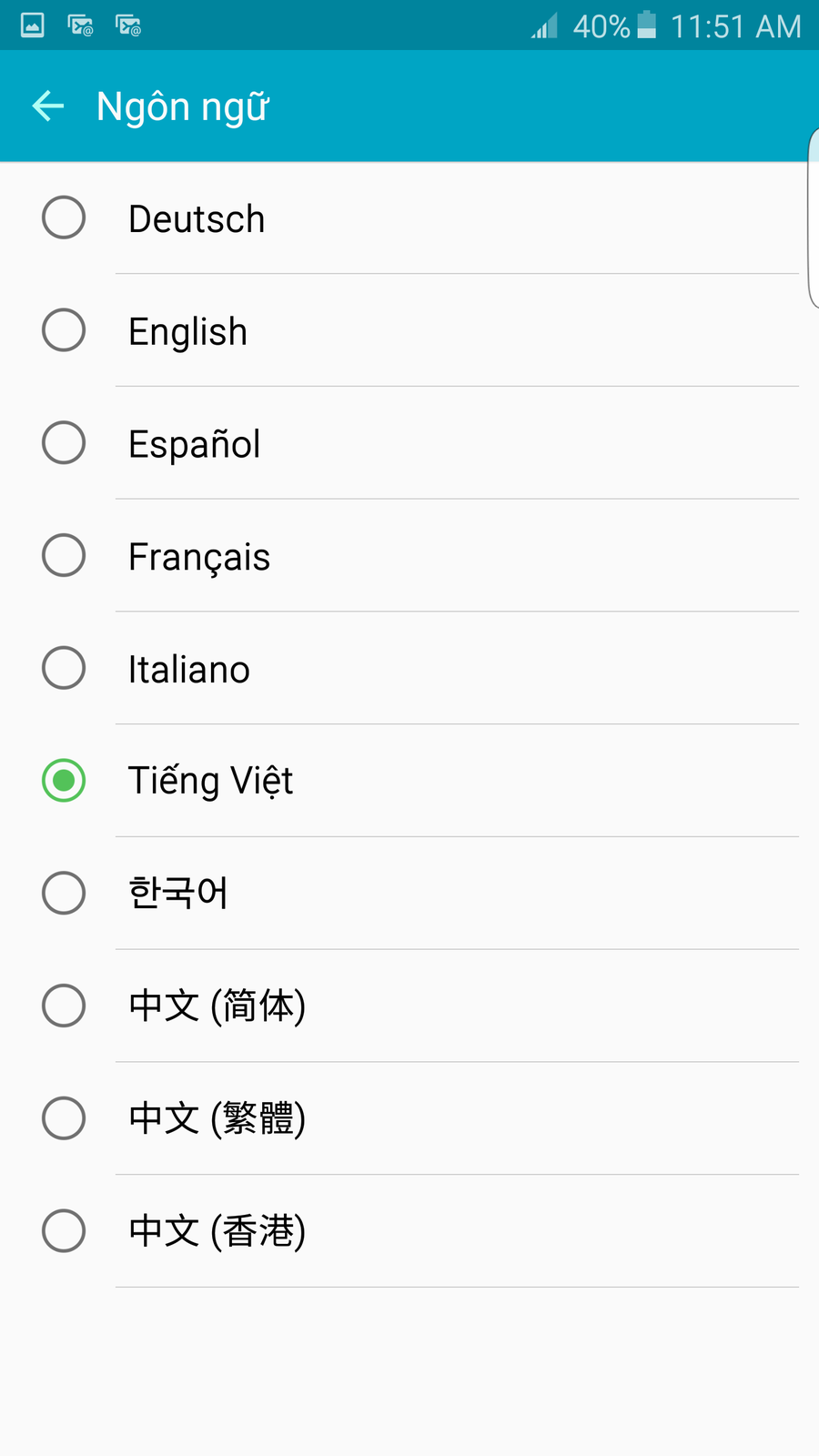
Task: Choose the 中文 (香港) language label
Action: (x=217, y=1231)
